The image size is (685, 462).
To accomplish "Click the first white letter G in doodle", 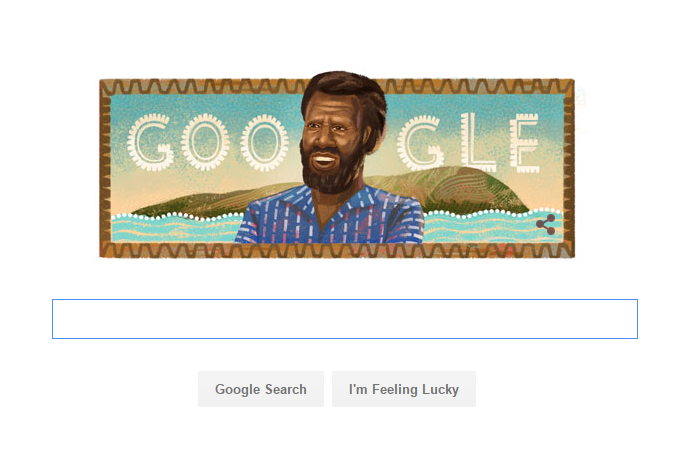I will click(x=150, y=142).
